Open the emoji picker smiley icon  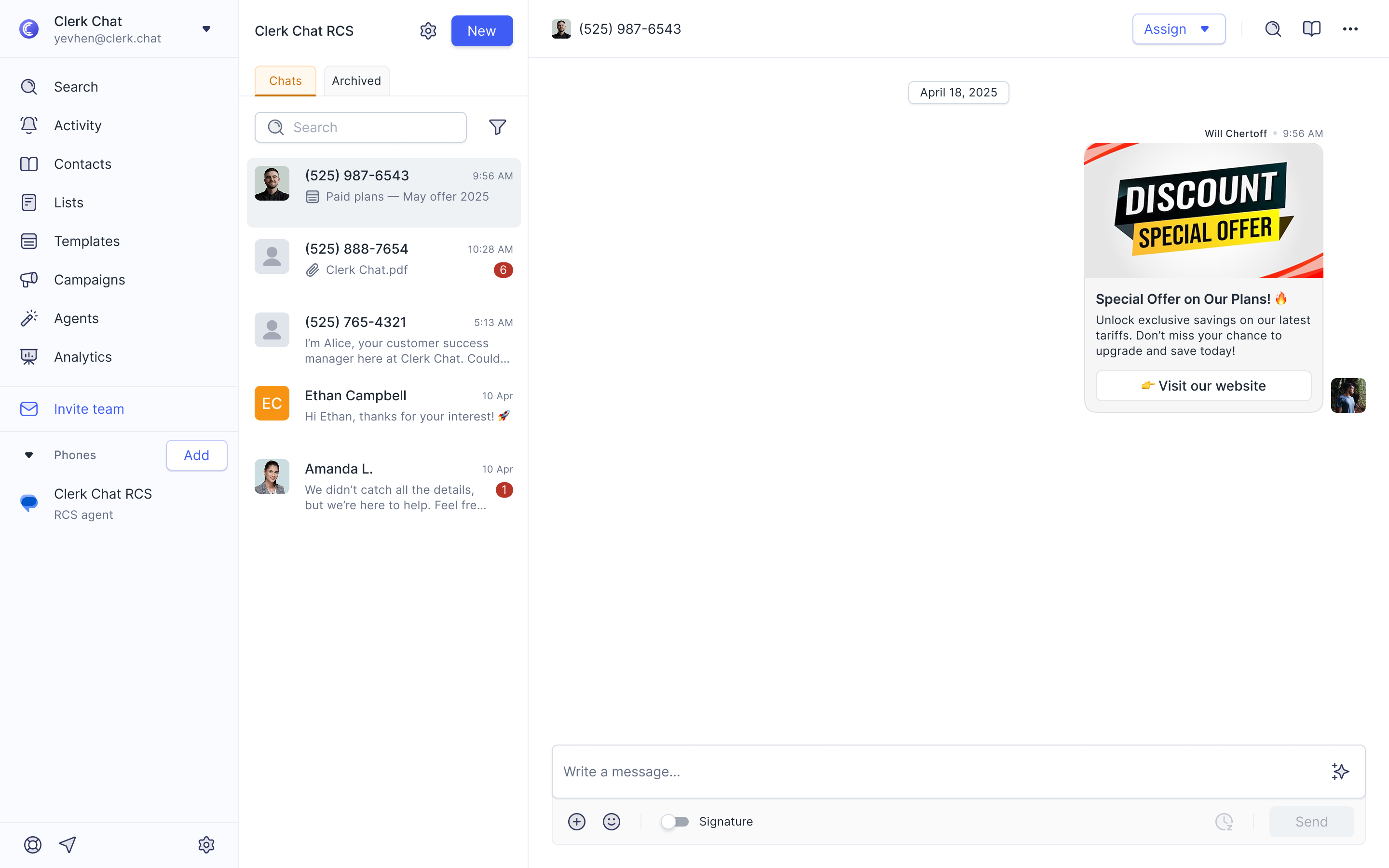pos(611,822)
